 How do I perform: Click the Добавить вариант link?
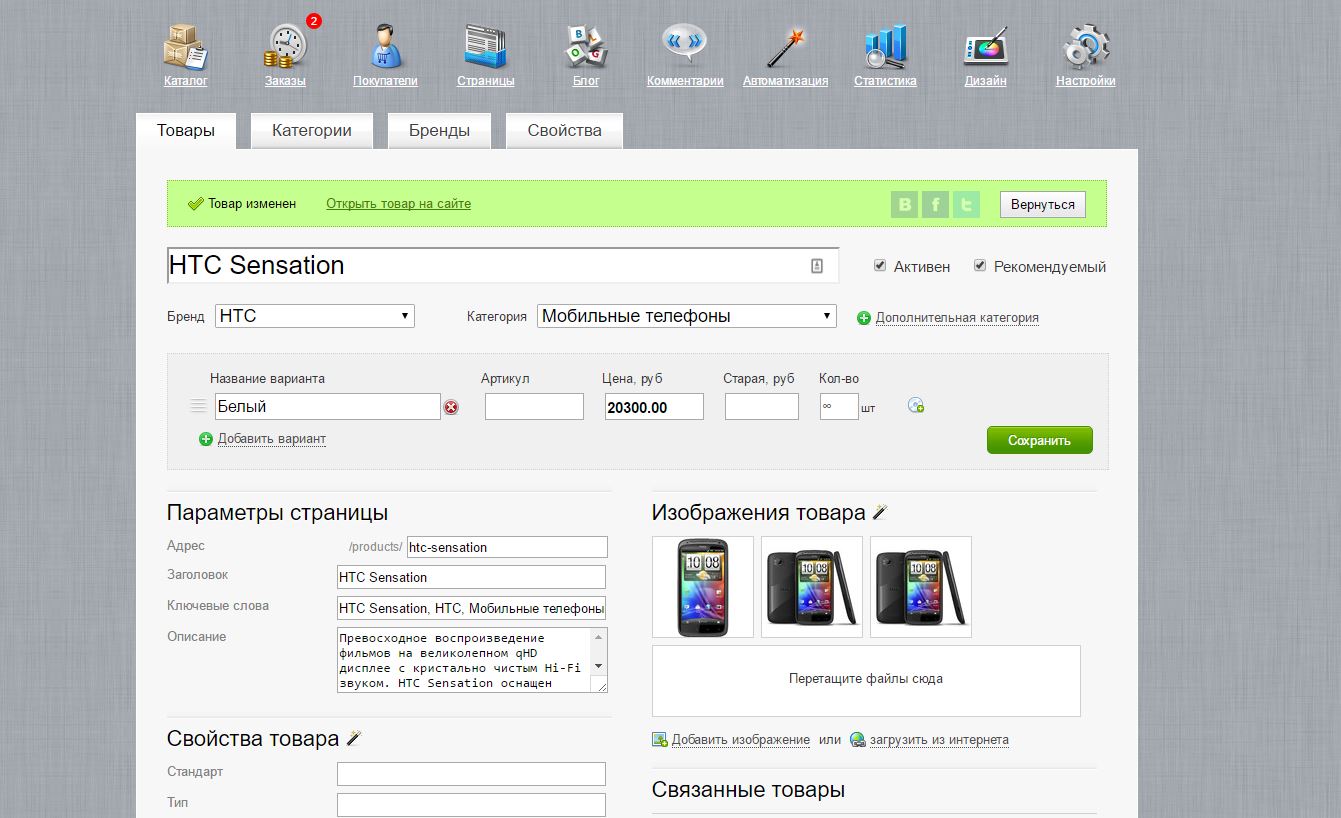tap(272, 439)
